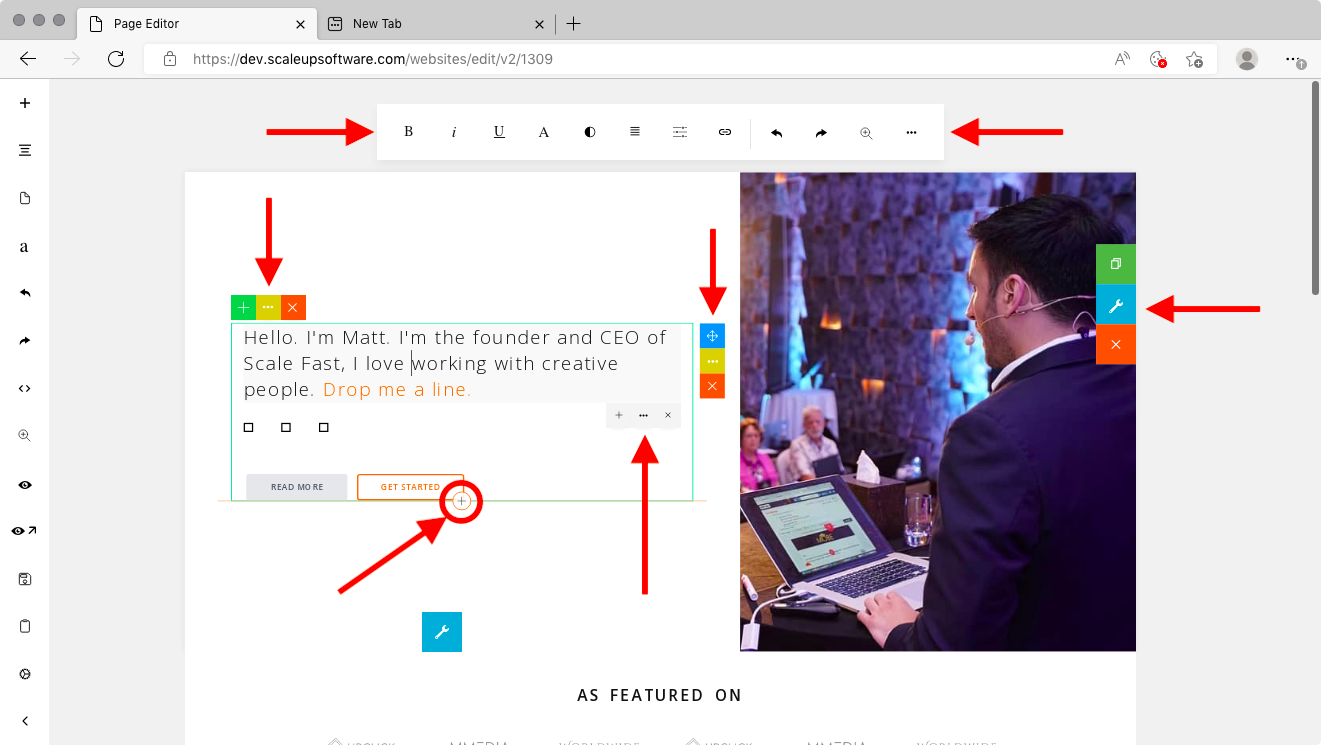Open the yellow dots menu beside text column
1321x745 pixels.
712,361
